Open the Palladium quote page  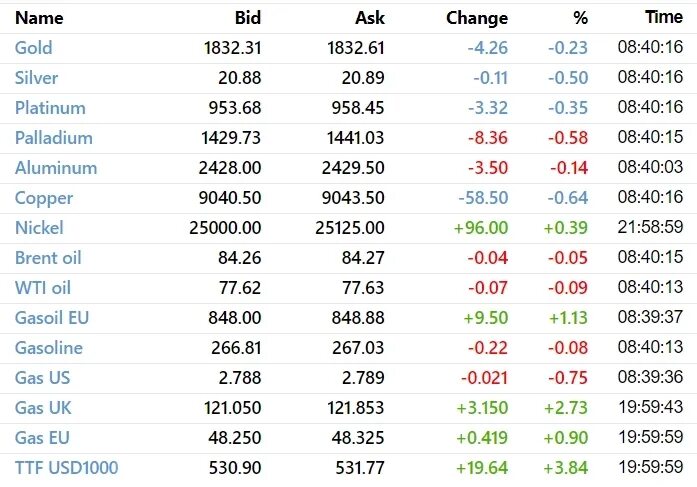[54, 138]
